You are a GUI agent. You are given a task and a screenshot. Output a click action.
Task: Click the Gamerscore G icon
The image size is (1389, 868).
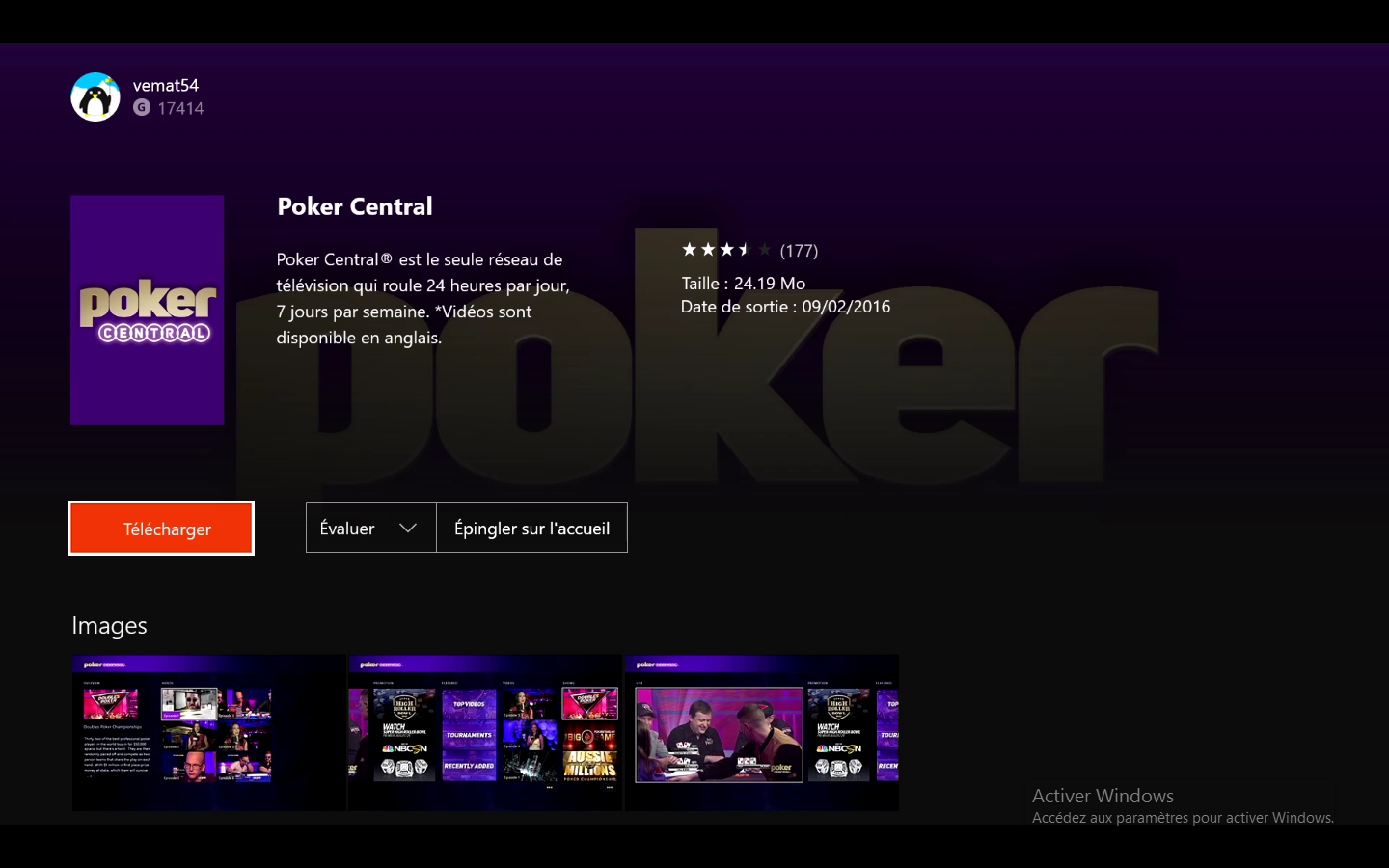coord(142,108)
